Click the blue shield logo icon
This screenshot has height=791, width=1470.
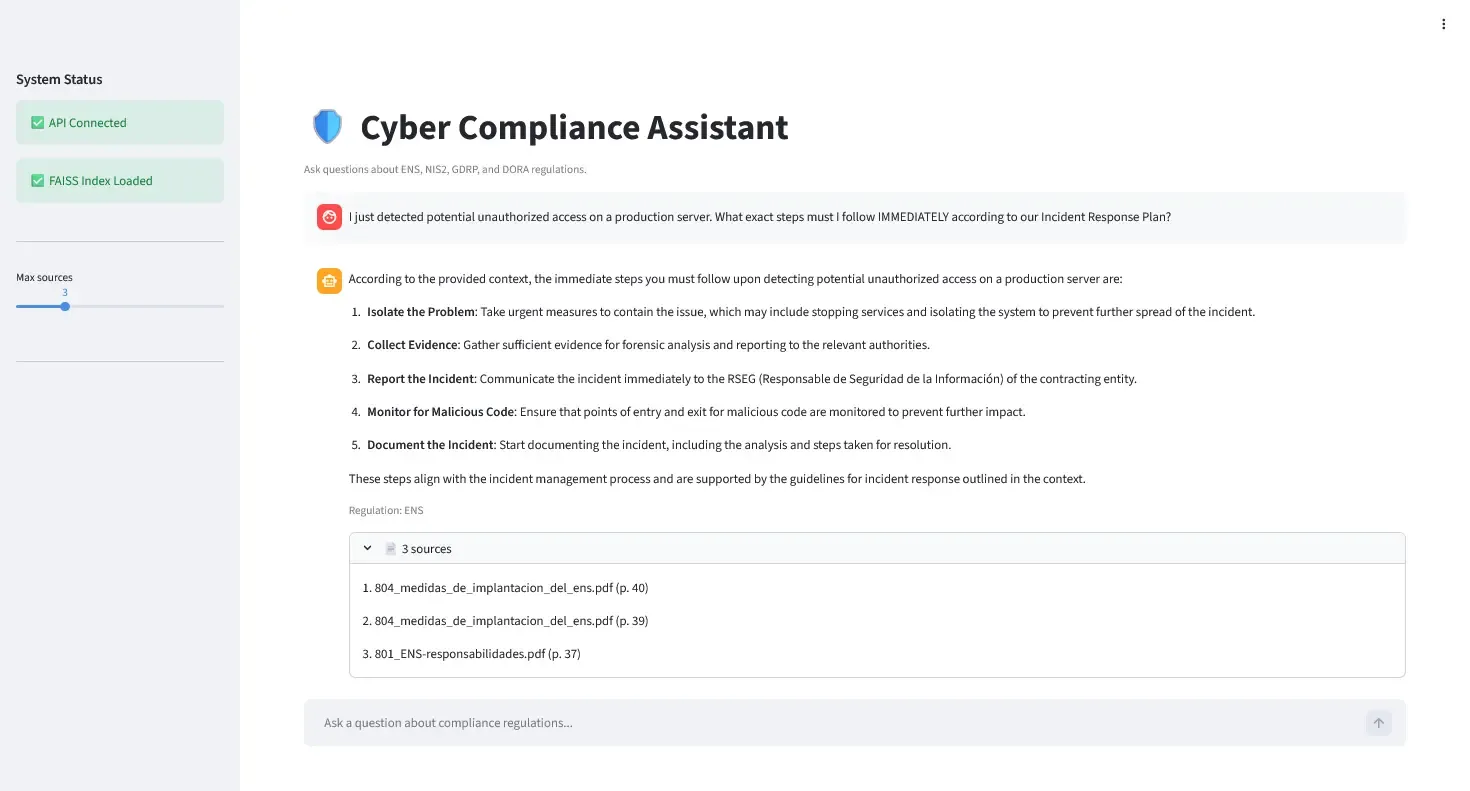pos(327,127)
